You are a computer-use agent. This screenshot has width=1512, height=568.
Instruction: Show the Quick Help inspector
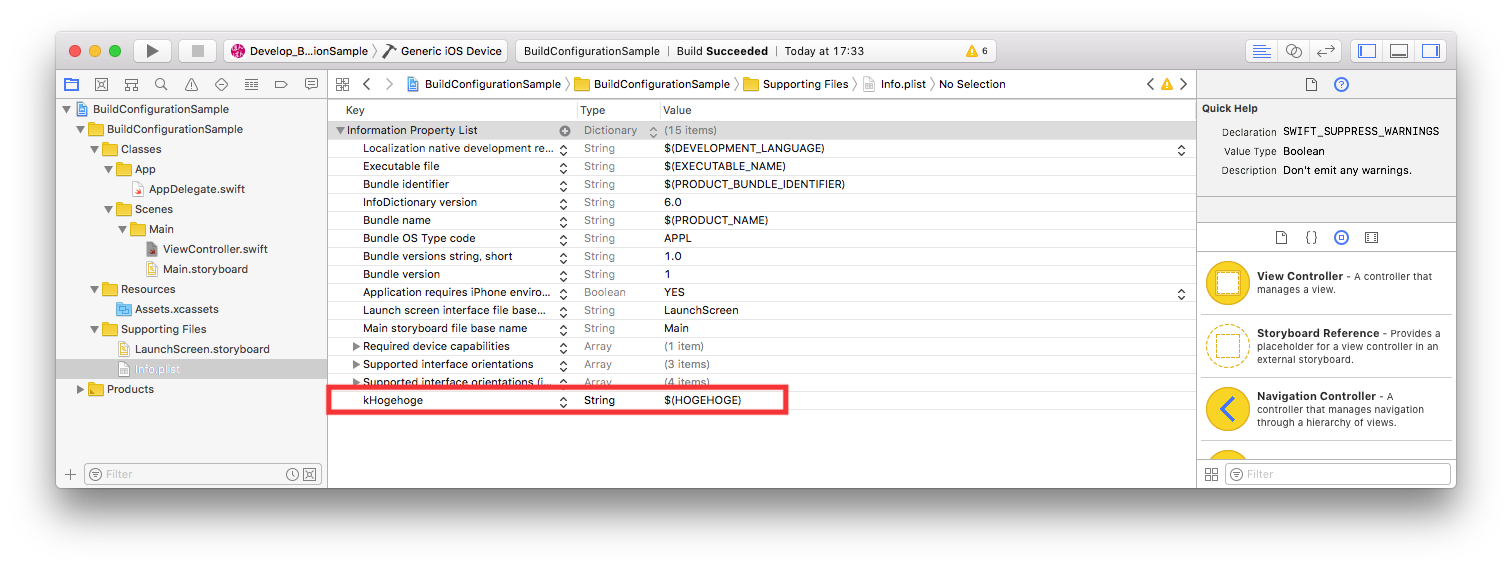1342,84
